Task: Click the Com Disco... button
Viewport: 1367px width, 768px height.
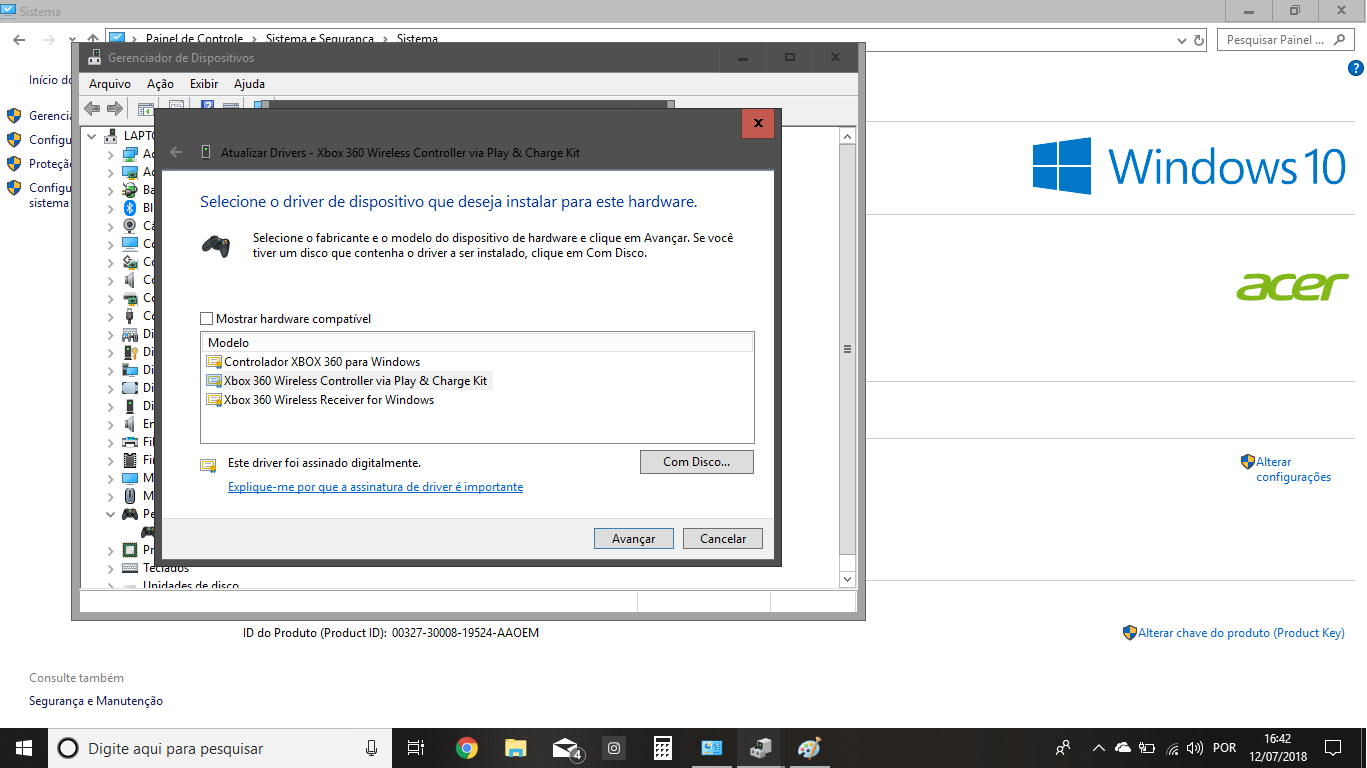Action: pos(696,462)
